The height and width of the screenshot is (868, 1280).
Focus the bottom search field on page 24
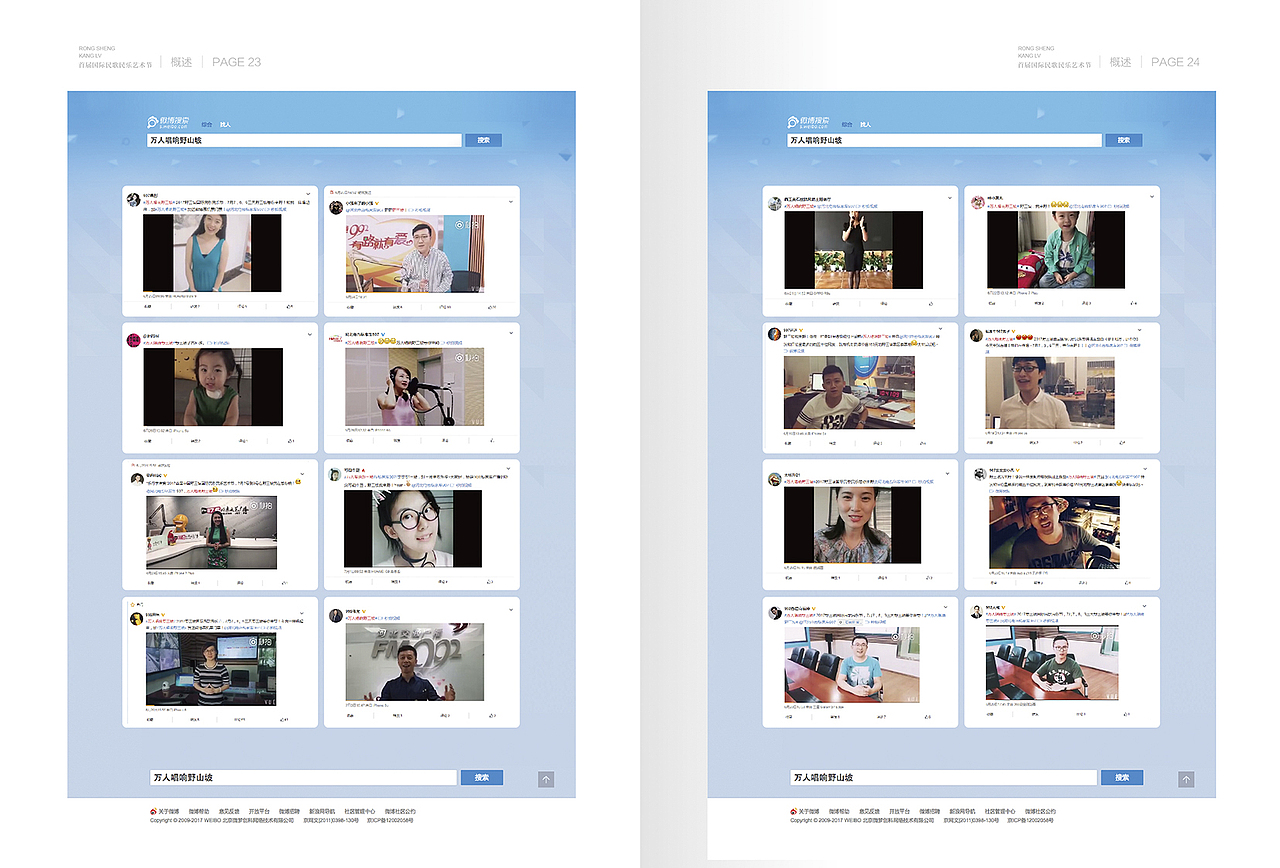[x=943, y=778]
